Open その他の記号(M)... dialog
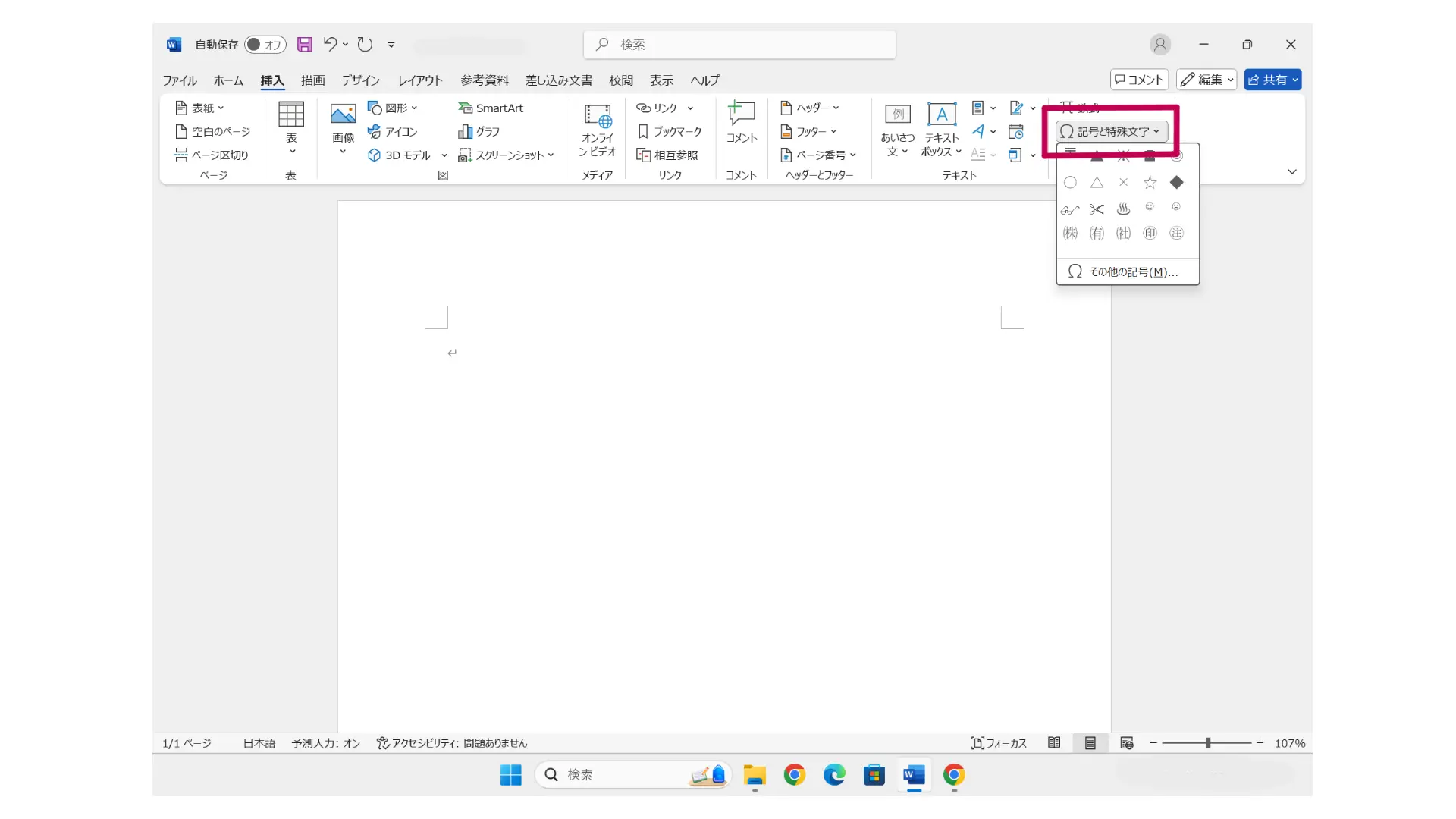Viewport: 1456px width, 819px height. point(1128,271)
